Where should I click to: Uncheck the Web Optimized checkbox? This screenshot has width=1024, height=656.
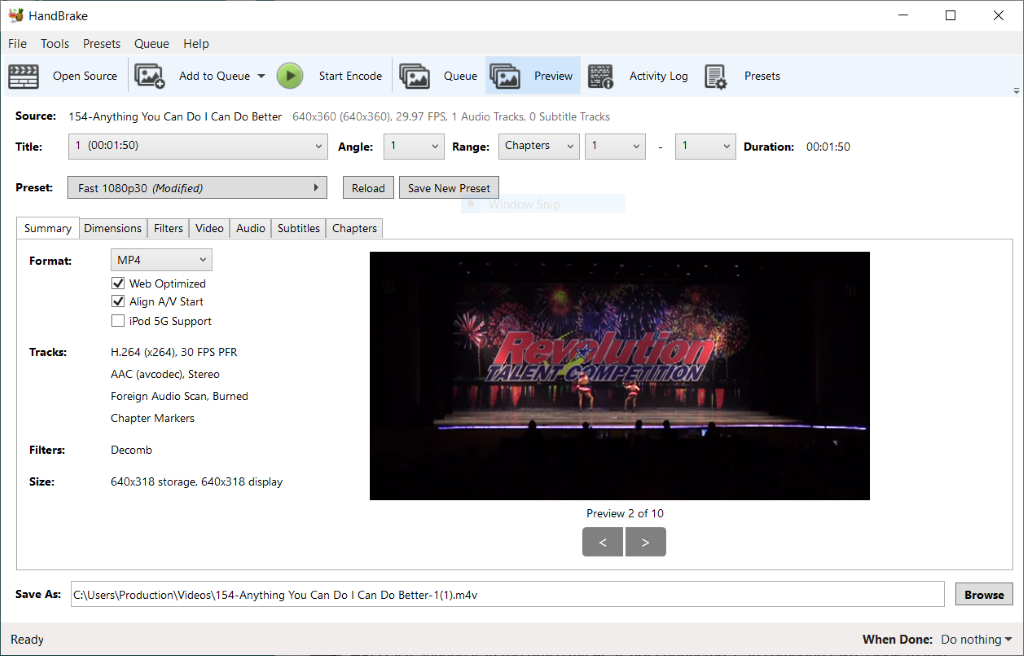118,284
